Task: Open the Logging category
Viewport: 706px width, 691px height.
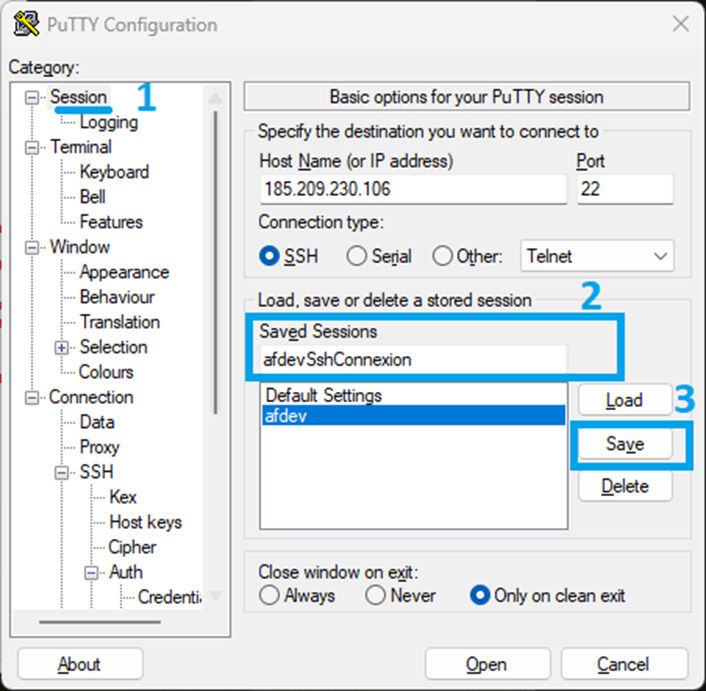Action: (x=109, y=122)
